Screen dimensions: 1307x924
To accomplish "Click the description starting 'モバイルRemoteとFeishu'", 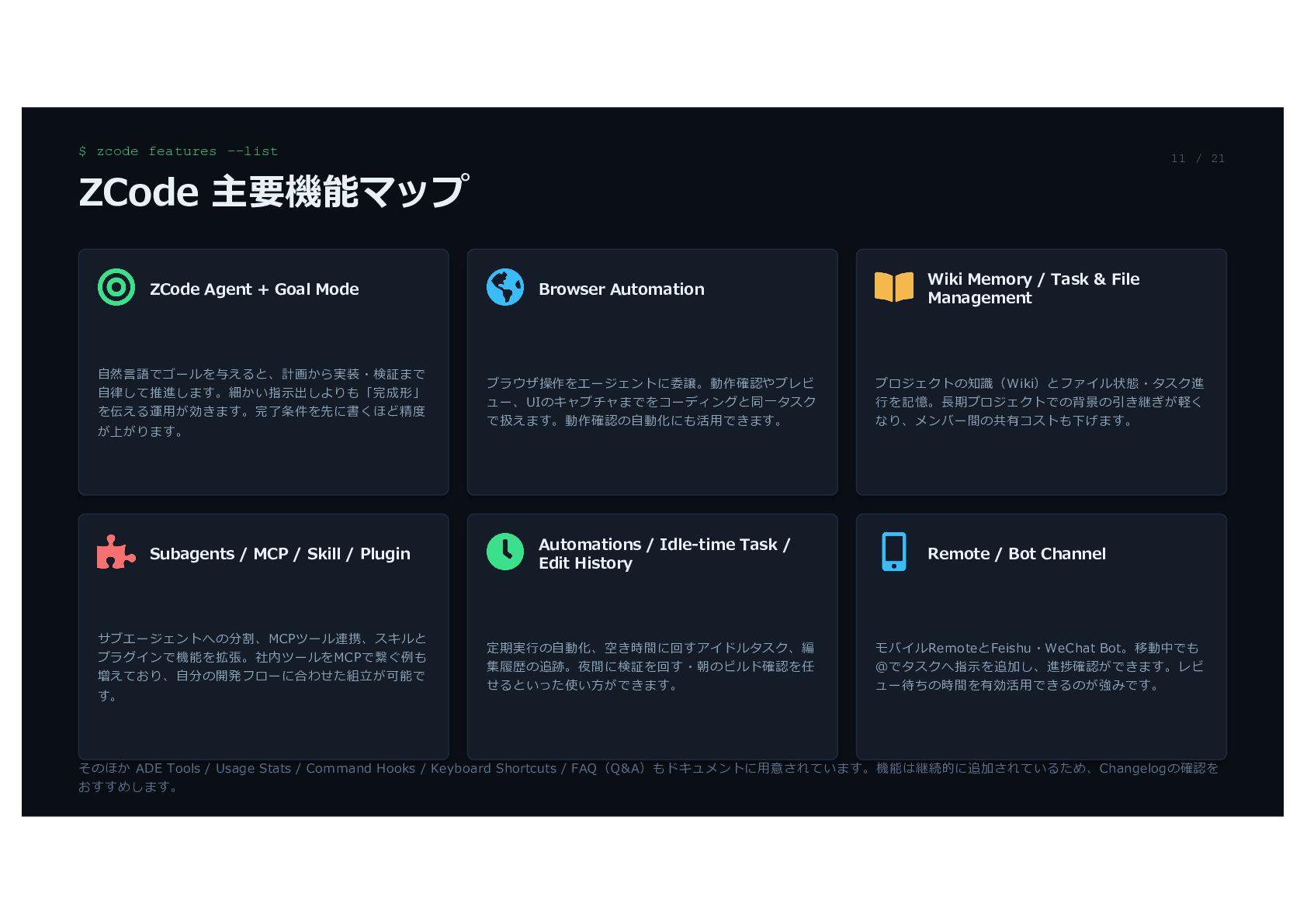I will 1039,666.
